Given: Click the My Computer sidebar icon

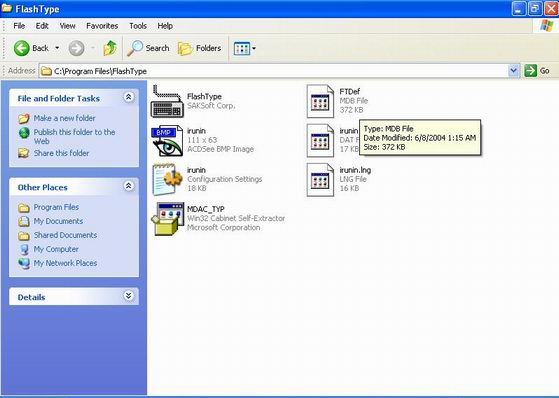Looking at the screenshot, I should (x=24, y=249).
